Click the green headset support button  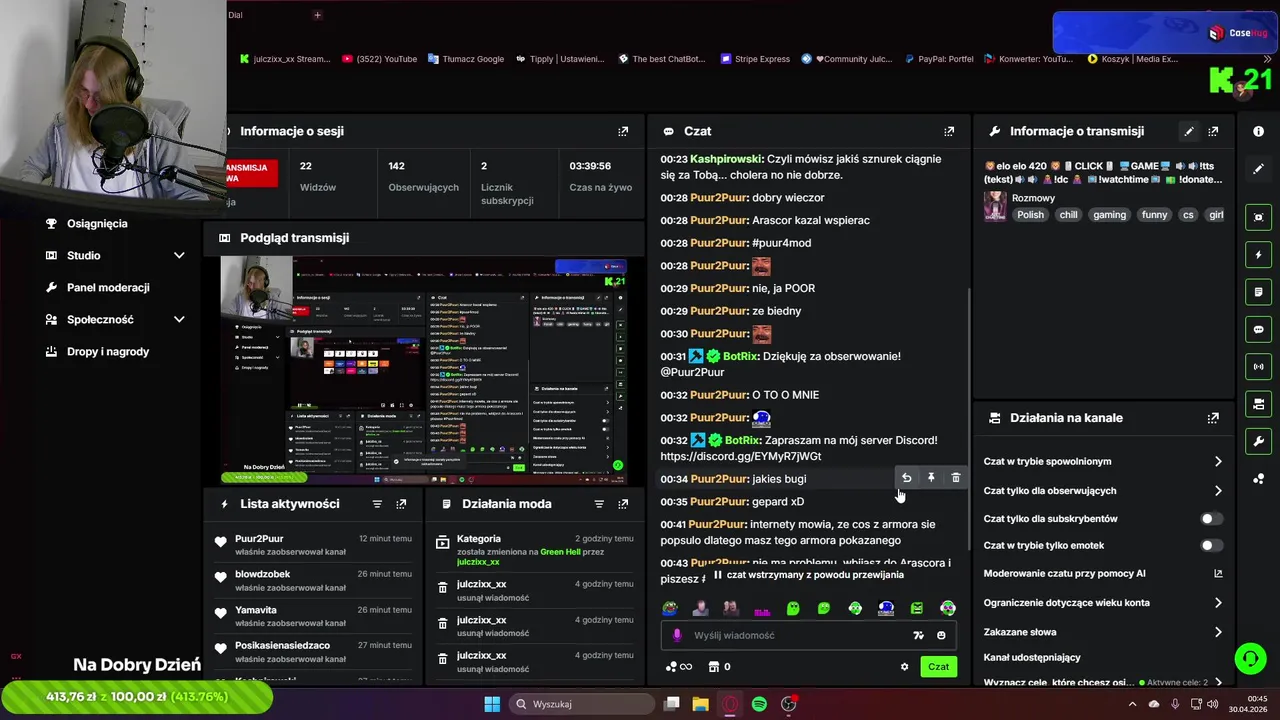(1250, 658)
